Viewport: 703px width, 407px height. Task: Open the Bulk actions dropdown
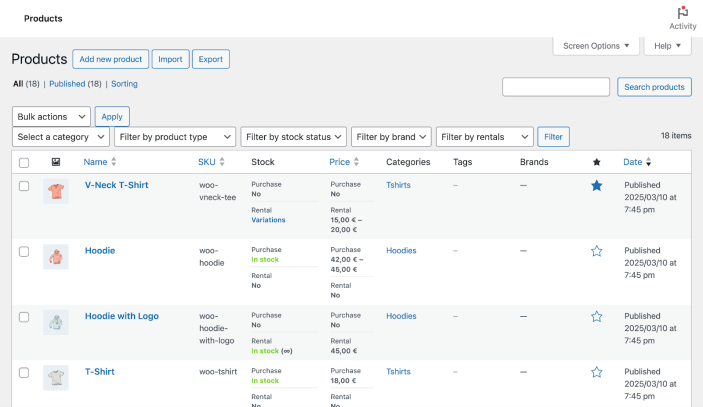click(52, 117)
